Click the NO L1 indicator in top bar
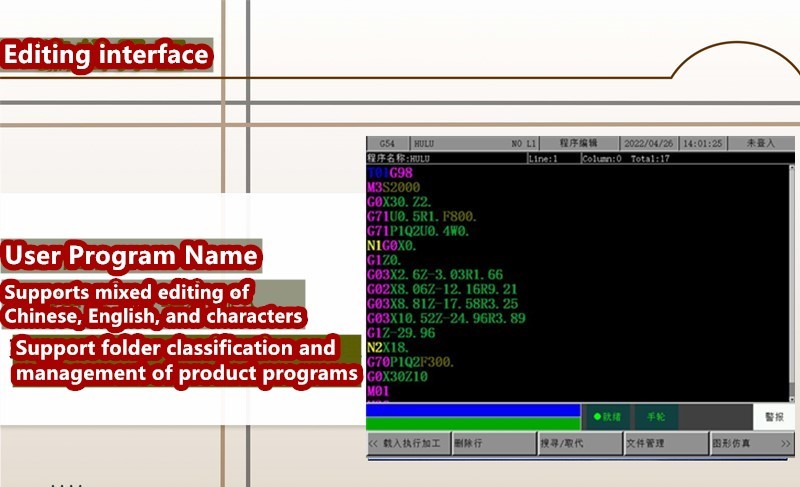Viewport: 800px width, 487px height. [x=523, y=144]
